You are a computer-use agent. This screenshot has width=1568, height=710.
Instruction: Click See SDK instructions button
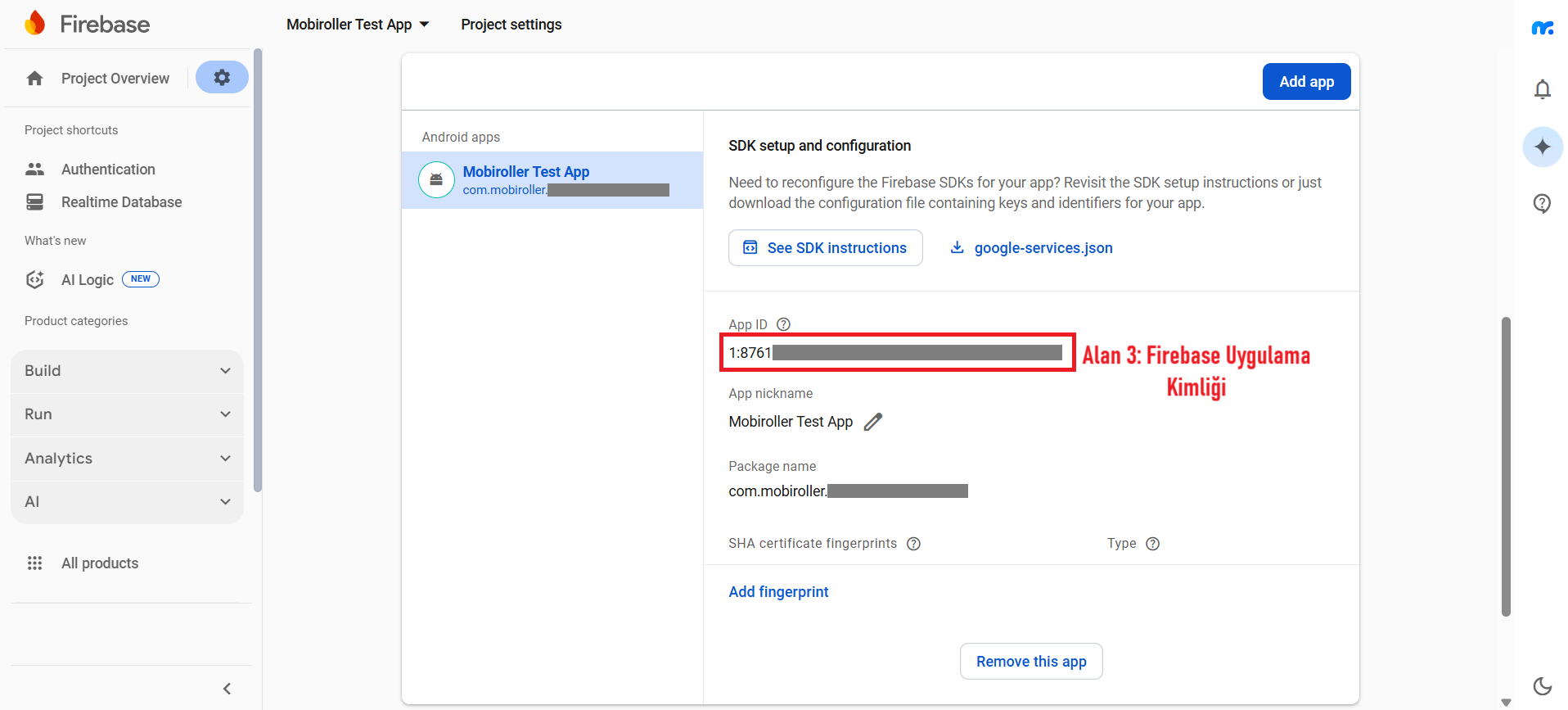[x=826, y=247]
